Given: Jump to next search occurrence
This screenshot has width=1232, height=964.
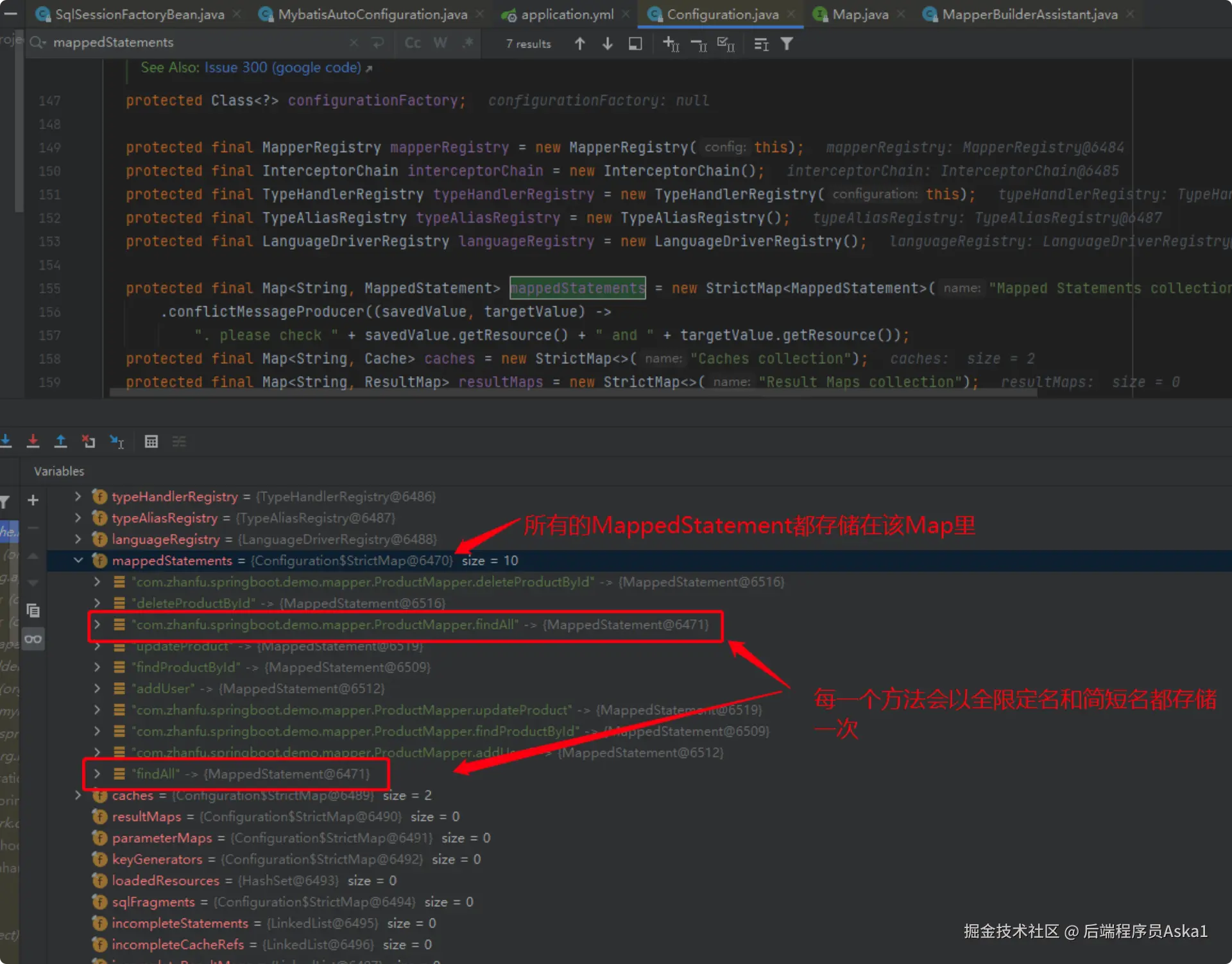Looking at the screenshot, I should coord(607,44).
